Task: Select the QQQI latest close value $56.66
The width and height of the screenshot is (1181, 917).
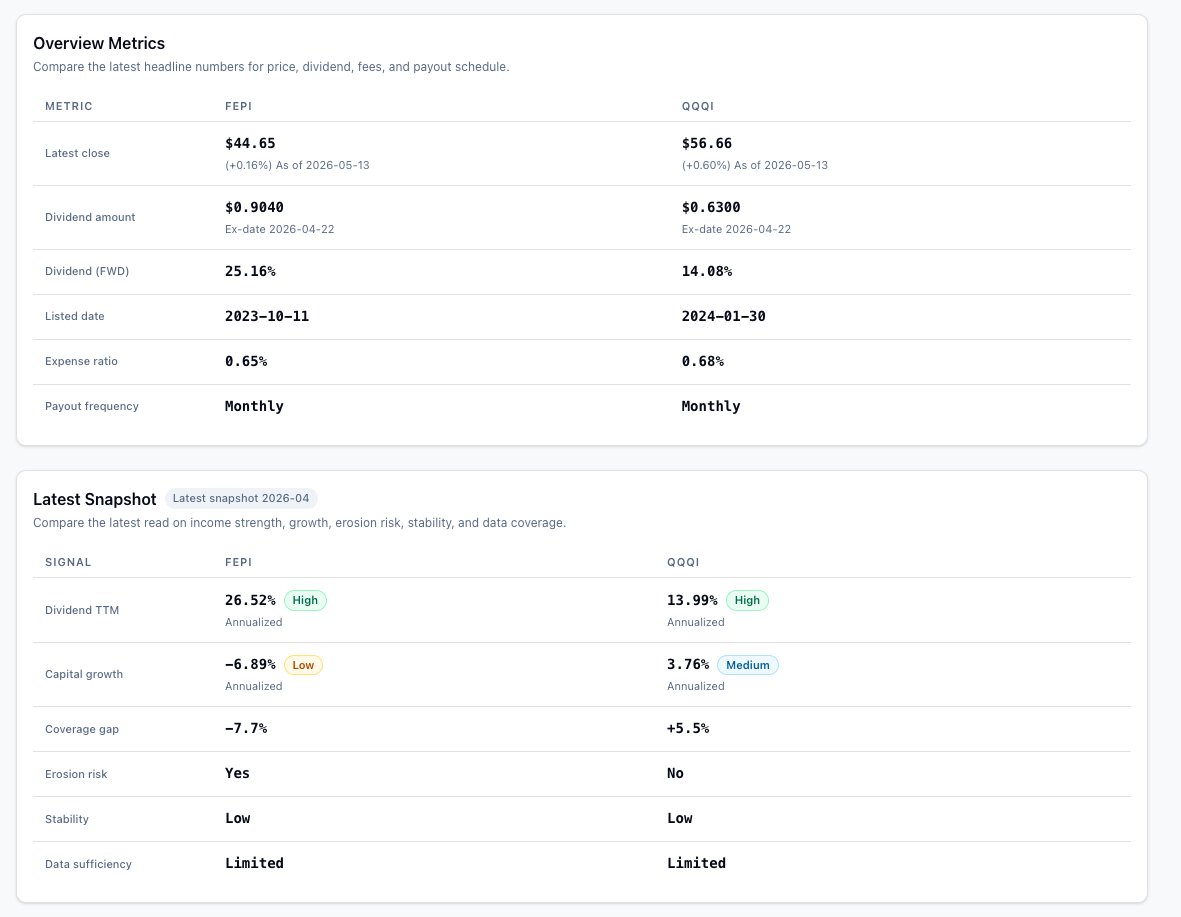Action: (706, 143)
